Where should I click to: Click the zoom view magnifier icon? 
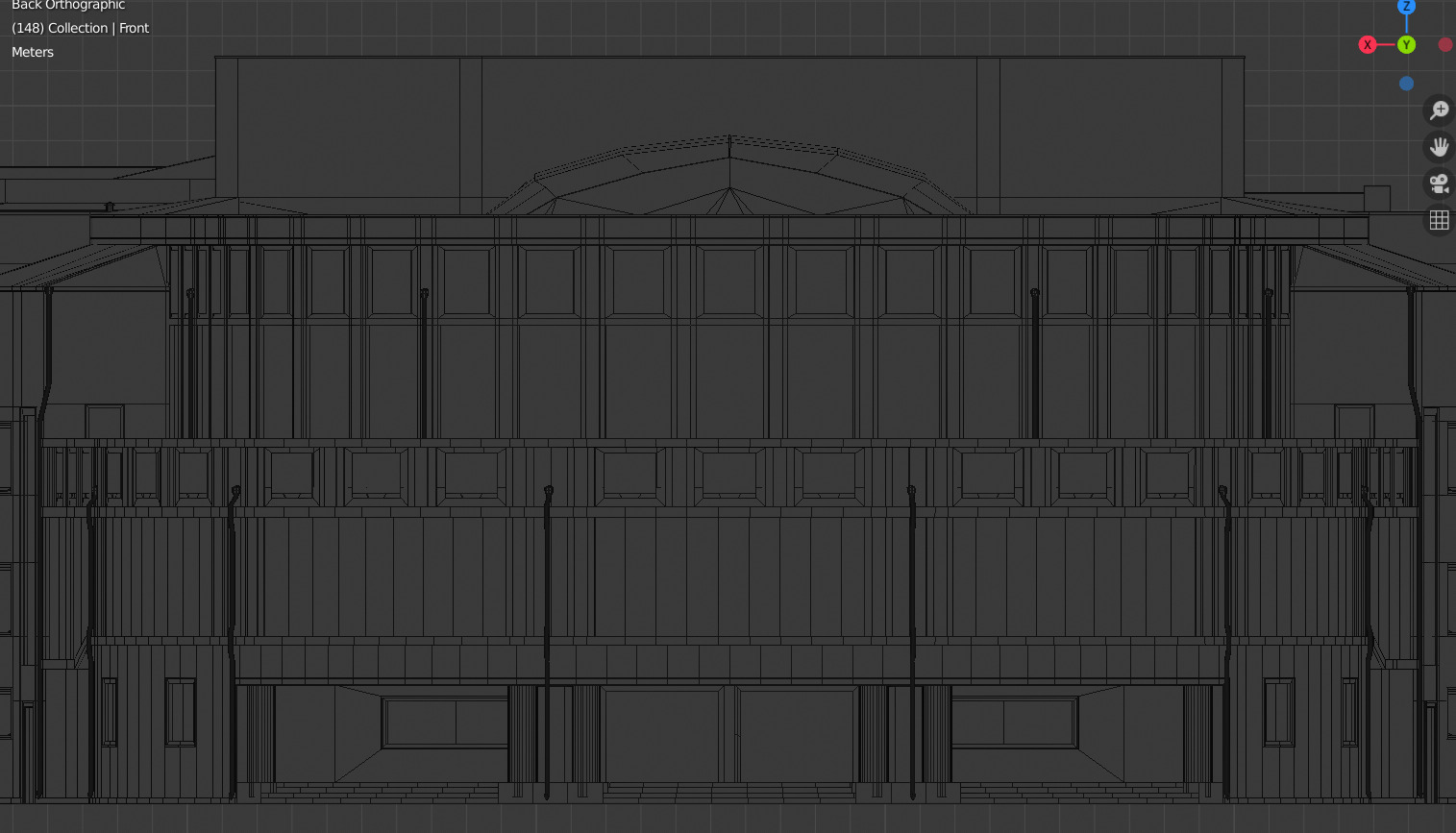[1439, 110]
